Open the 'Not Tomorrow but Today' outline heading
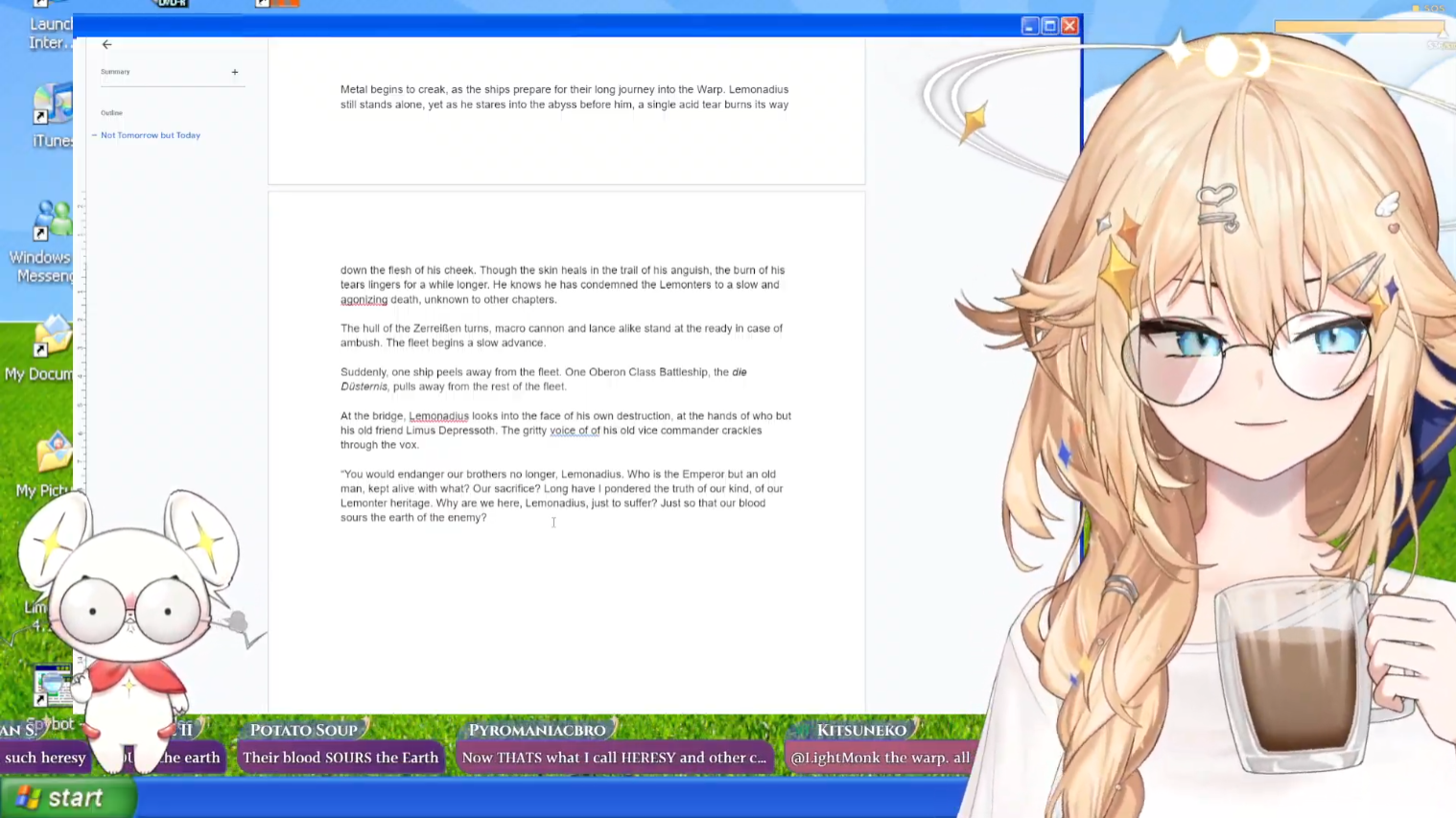This screenshot has width=1456, height=818. [151, 135]
